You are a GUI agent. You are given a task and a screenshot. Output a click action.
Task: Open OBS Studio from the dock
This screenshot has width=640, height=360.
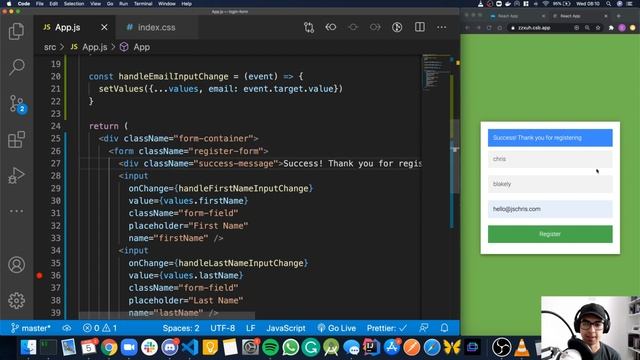tap(502, 348)
